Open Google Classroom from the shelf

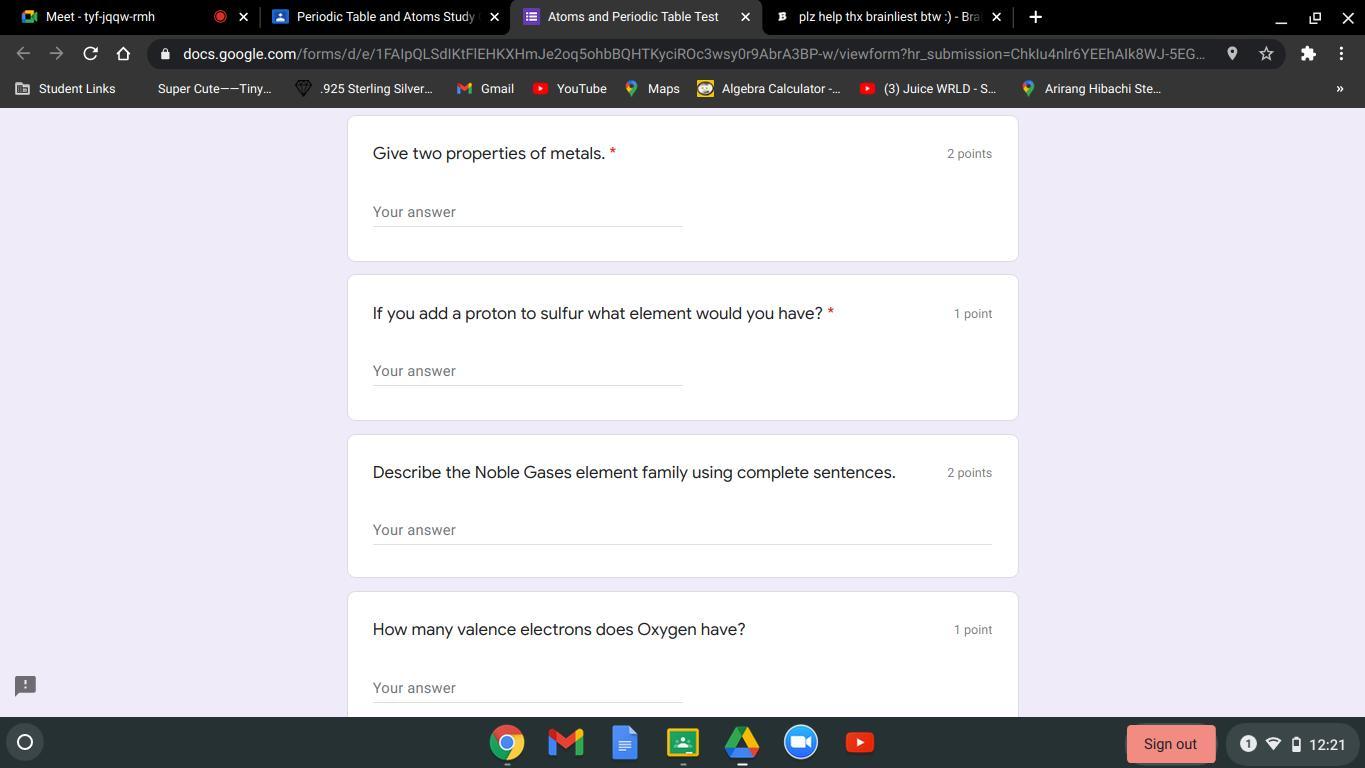[683, 742]
